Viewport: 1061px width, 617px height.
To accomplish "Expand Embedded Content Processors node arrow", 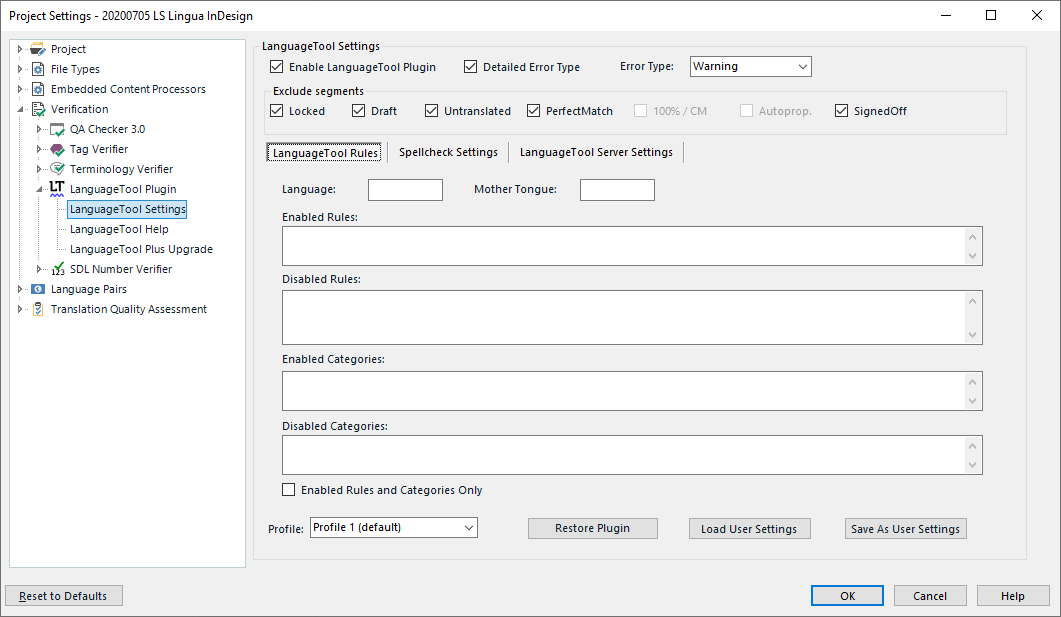I will point(20,89).
